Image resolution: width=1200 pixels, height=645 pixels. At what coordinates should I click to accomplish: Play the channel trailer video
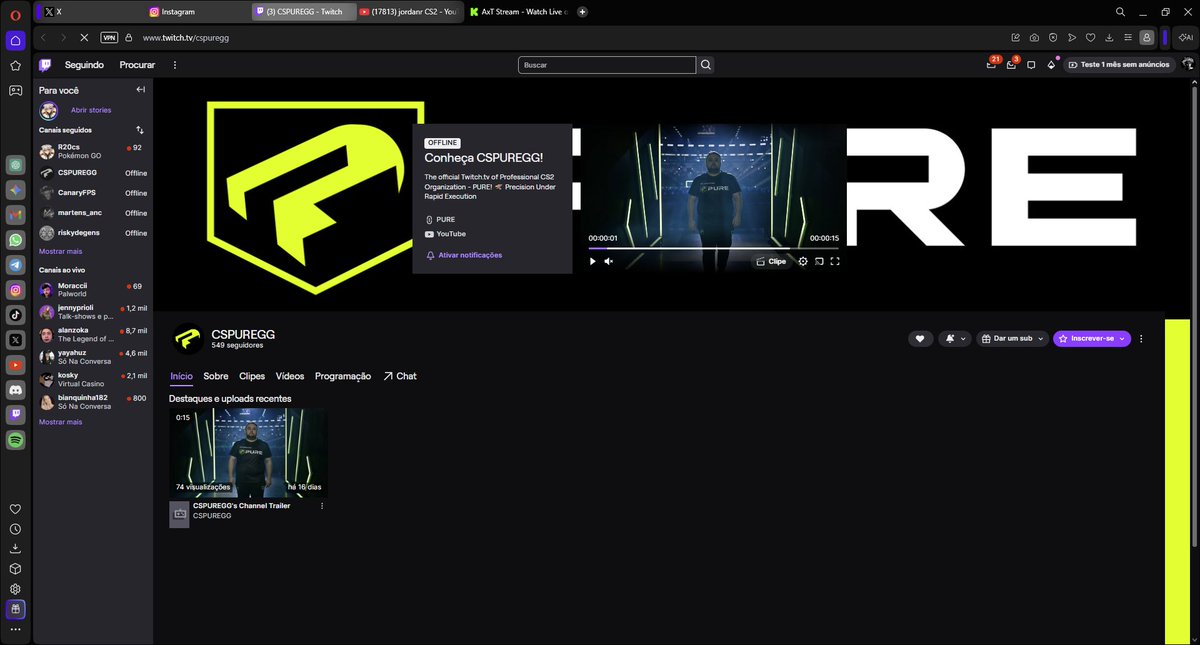[592, 261]
